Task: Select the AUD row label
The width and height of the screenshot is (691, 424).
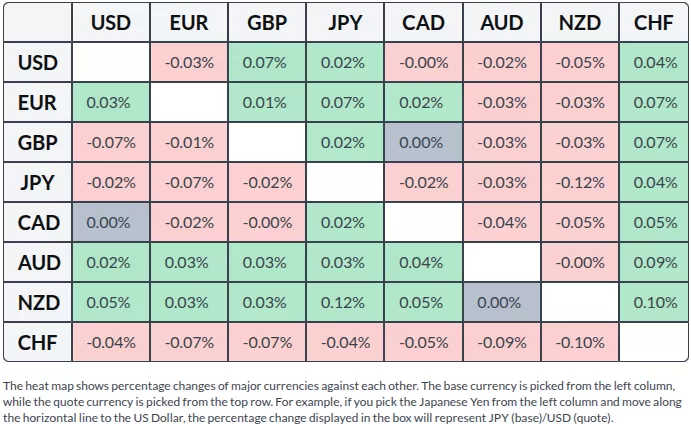Action: (39, 262)
